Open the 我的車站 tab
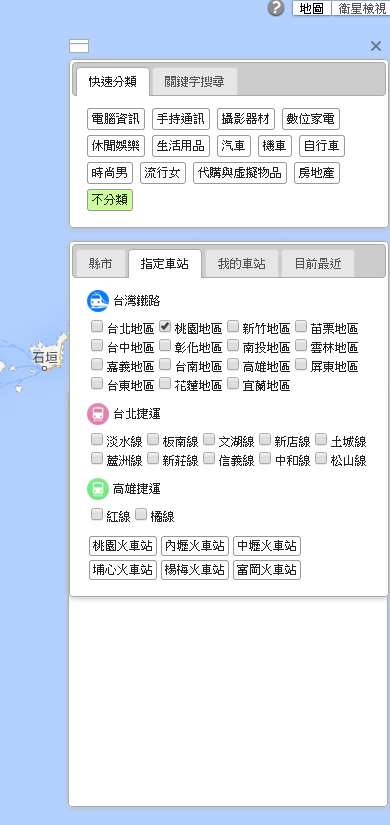The height and width of the screenshot is (825, 390). pos(242,264)
